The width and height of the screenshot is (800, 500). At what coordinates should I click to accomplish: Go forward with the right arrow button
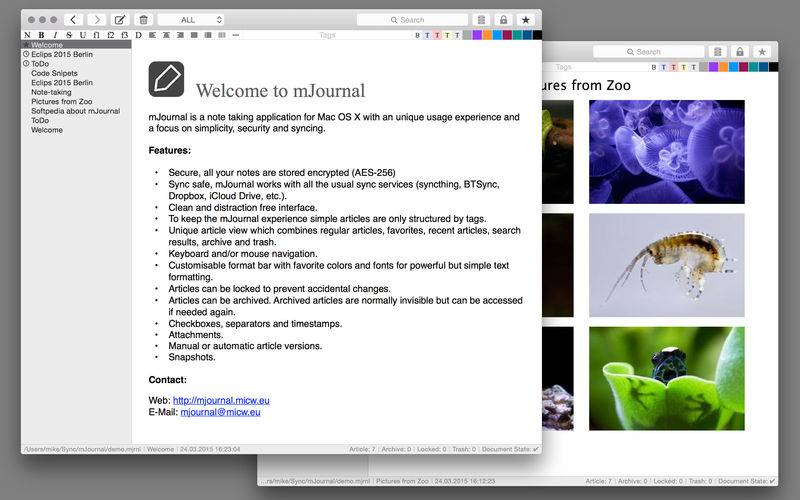[x=96, y=20]
